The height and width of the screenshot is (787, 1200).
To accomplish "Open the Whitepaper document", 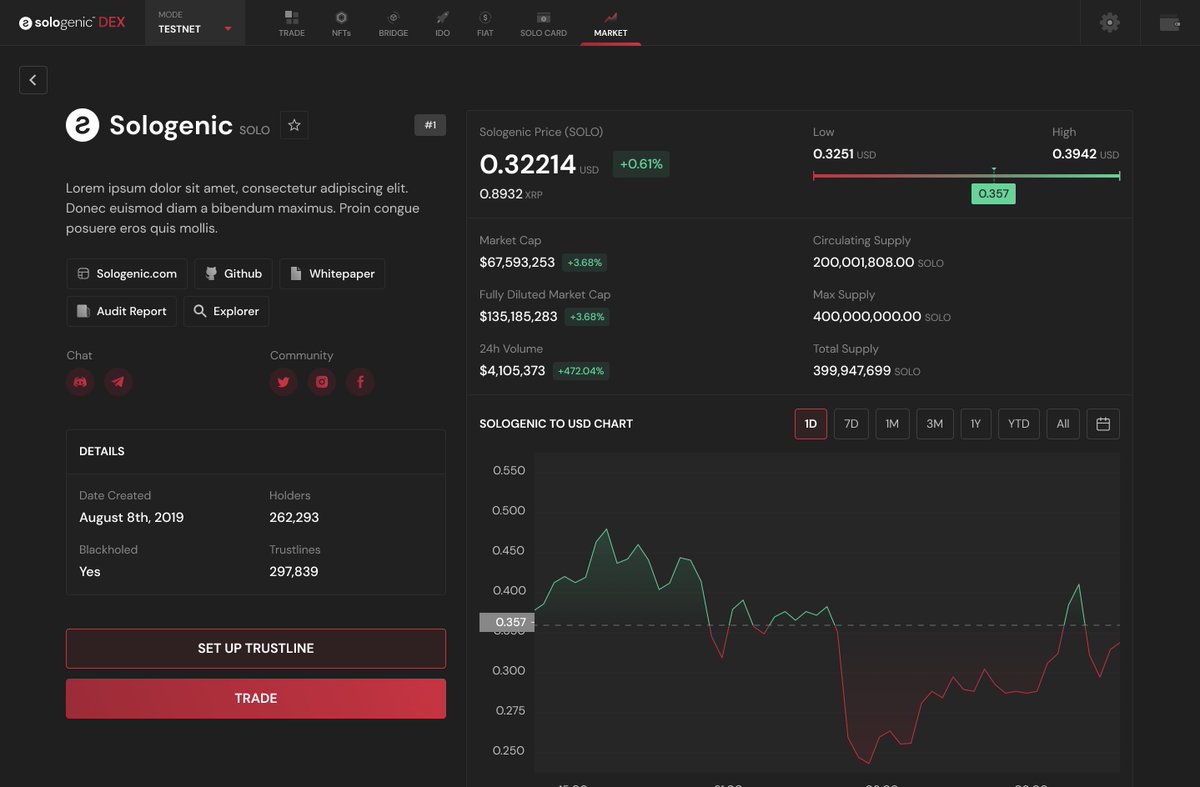I will pyautogui.click(x=332, y=273).
